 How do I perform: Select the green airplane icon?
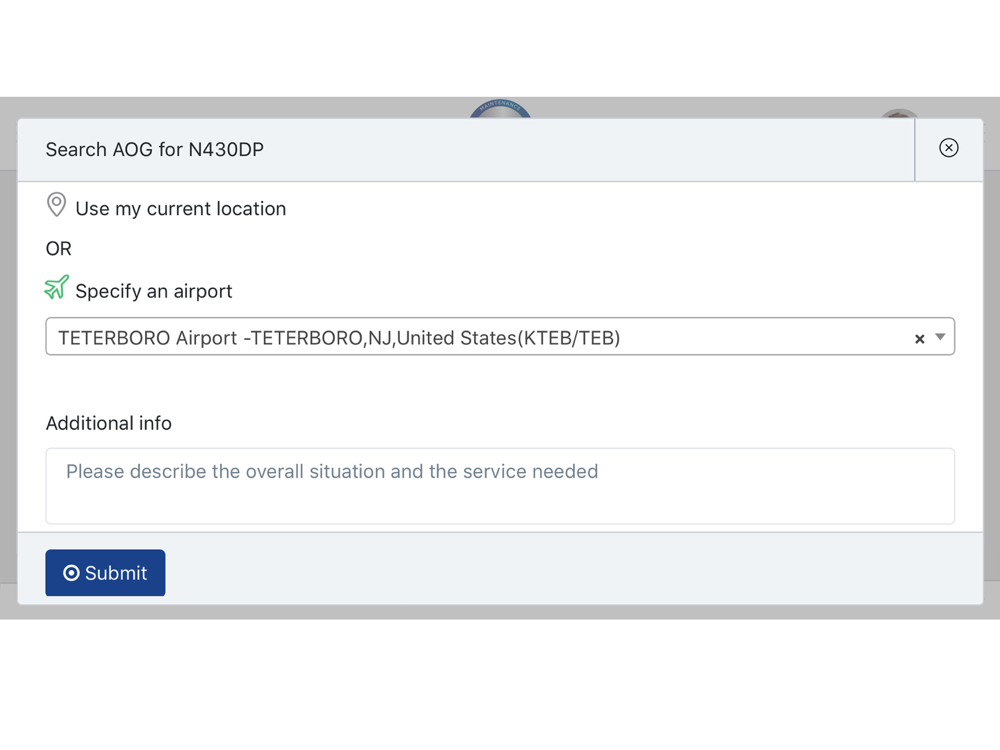[56, 288]
